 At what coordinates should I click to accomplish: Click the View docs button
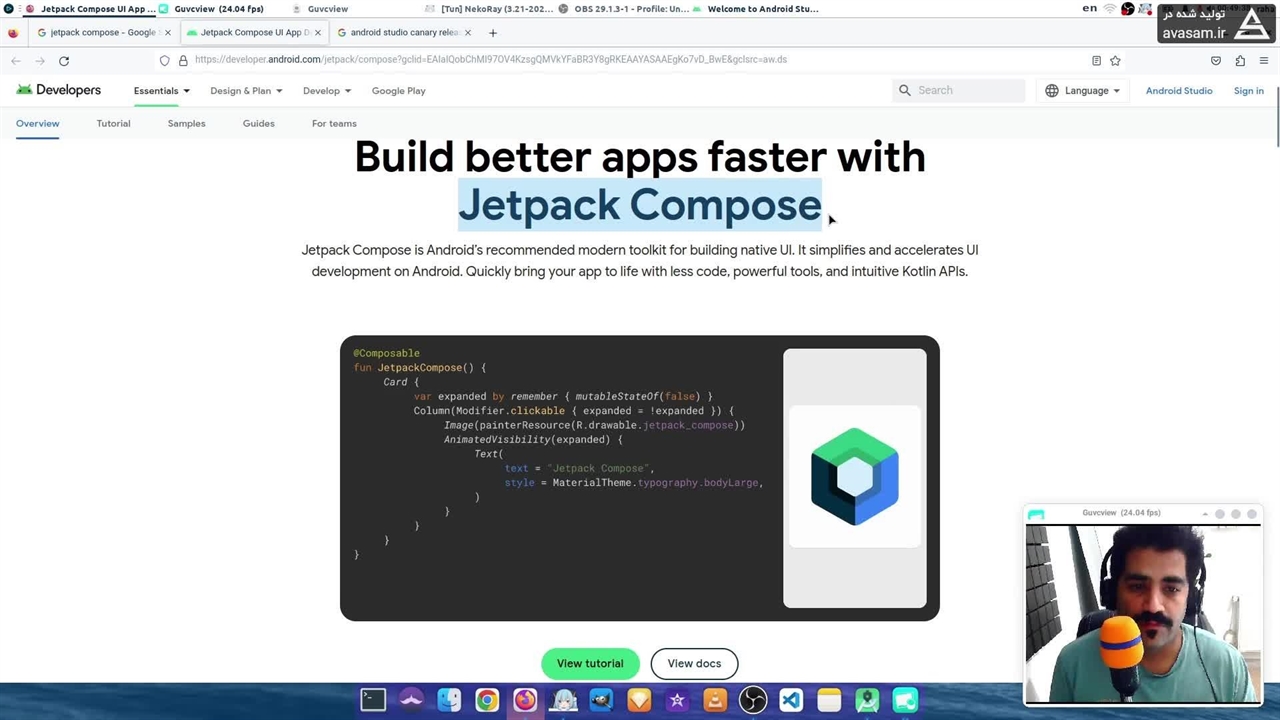coord(694,663)
